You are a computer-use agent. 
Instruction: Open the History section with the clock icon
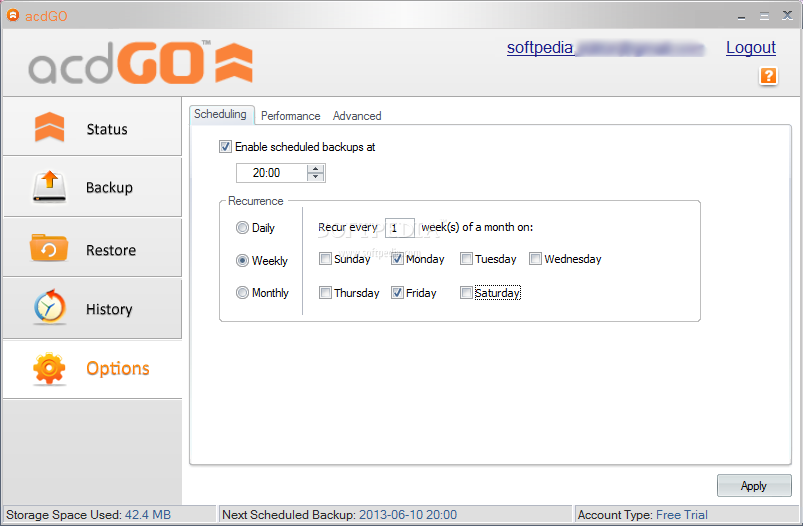point(92,309)
